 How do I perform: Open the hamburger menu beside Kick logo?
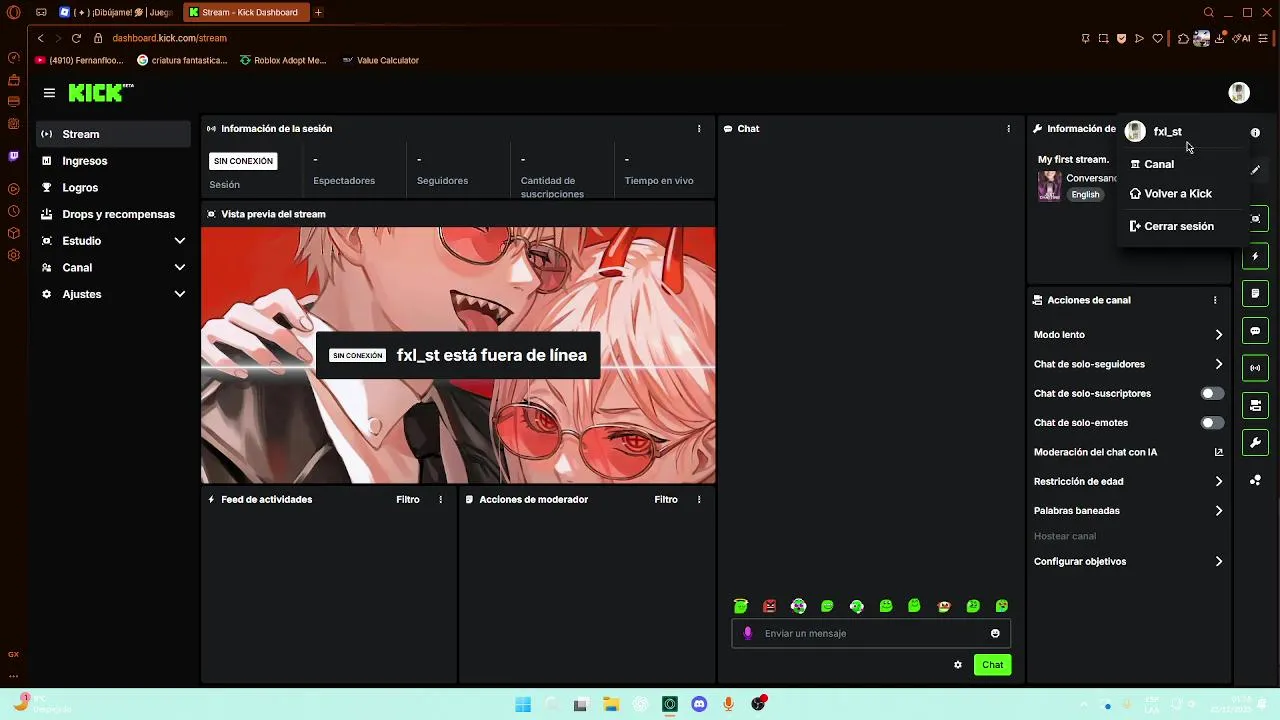tap(49, 93)
